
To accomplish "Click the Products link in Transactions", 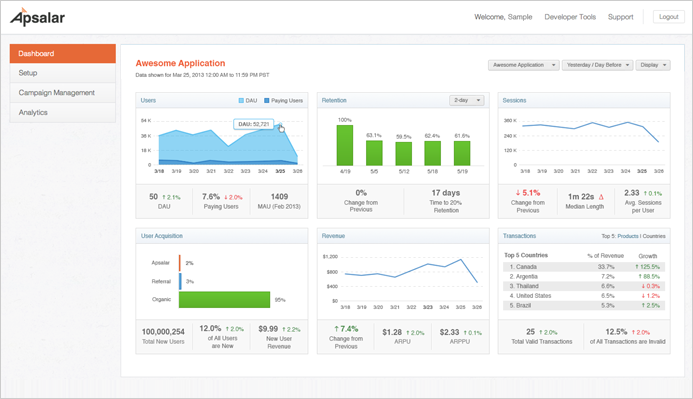I will tap(628, 236).
